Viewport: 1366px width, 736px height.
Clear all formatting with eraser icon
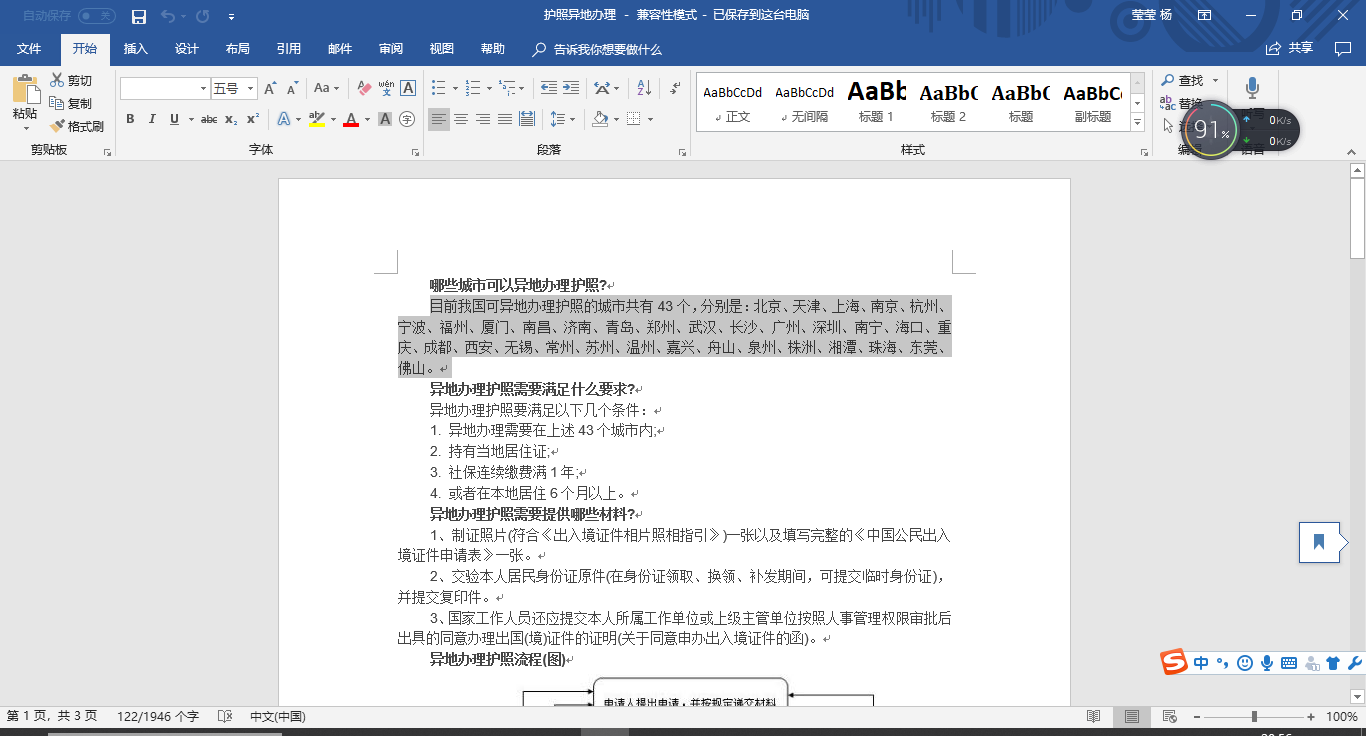(364, 88)
